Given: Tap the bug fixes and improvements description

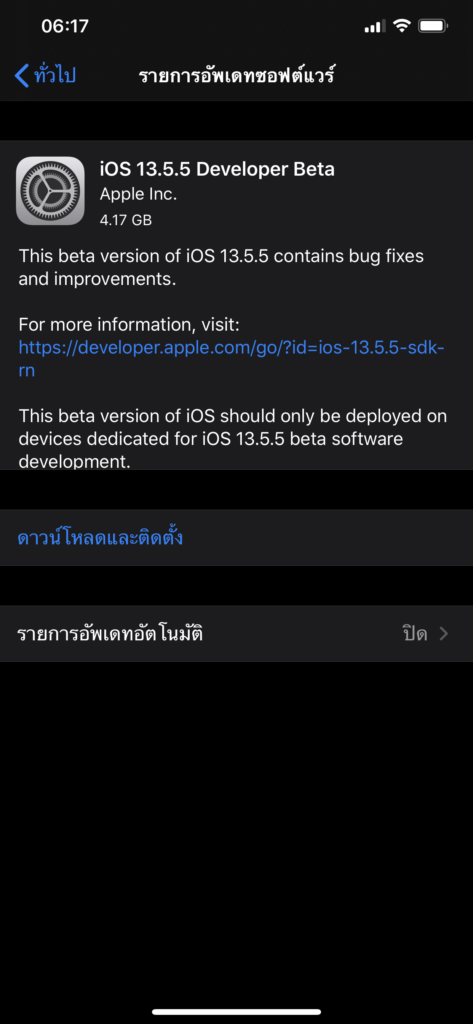Looking at the screenshot, I should tap(221, 266).
